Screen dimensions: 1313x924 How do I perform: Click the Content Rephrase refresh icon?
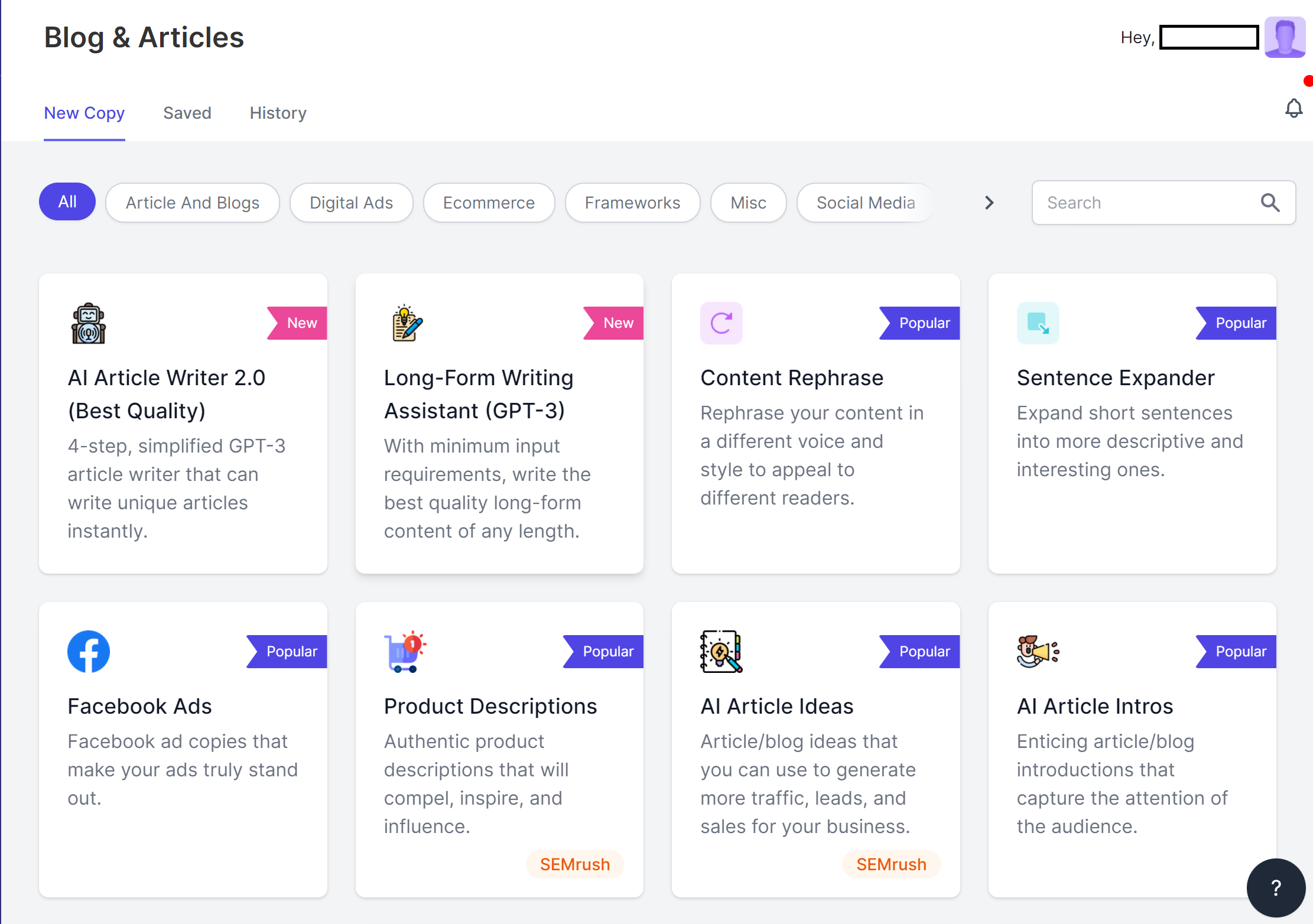pyautogui.click(x=721, y=323)
